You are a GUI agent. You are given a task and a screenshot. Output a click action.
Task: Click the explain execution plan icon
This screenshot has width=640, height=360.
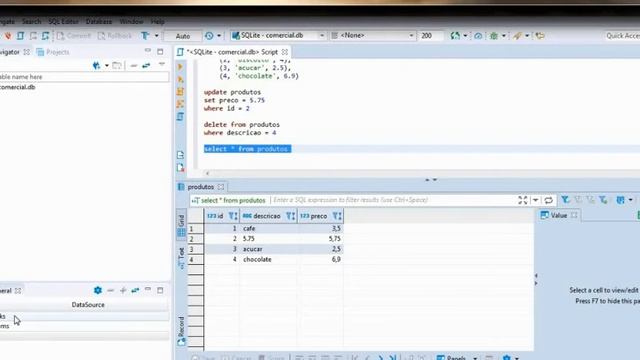click(x=180, y=104)
